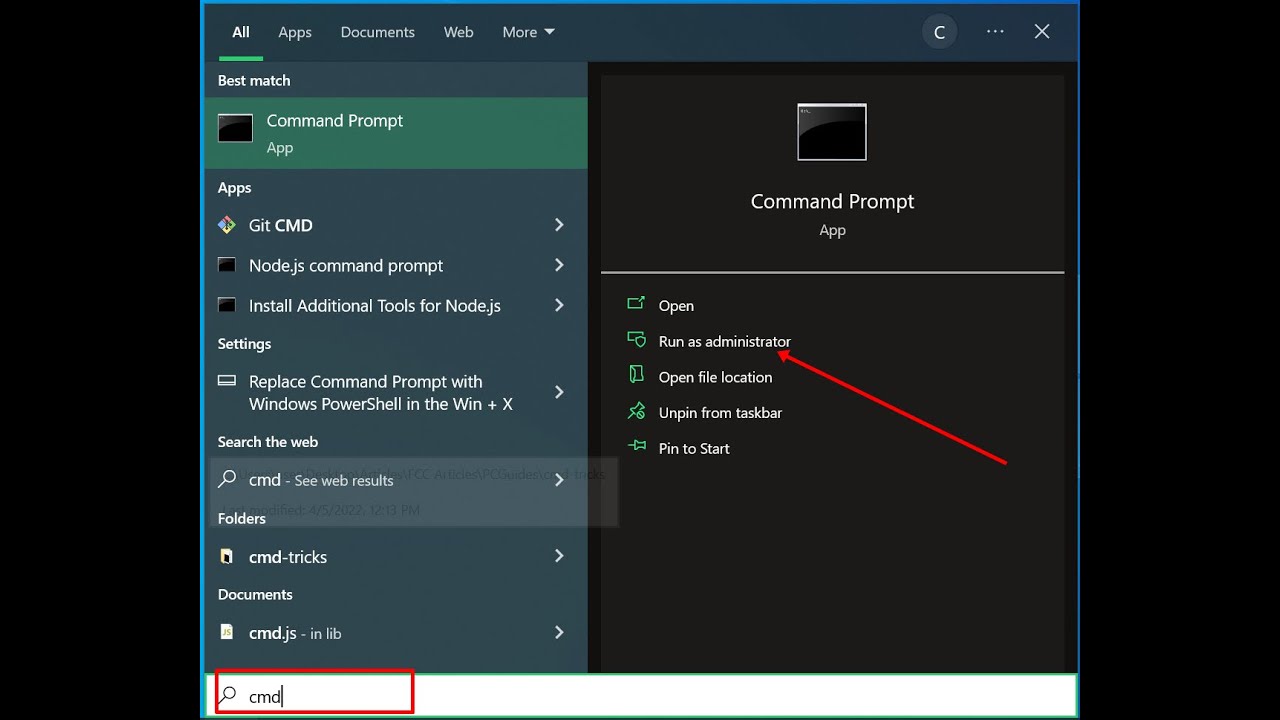Click the Replace Command Prompt setting icon

coord(227,381)
